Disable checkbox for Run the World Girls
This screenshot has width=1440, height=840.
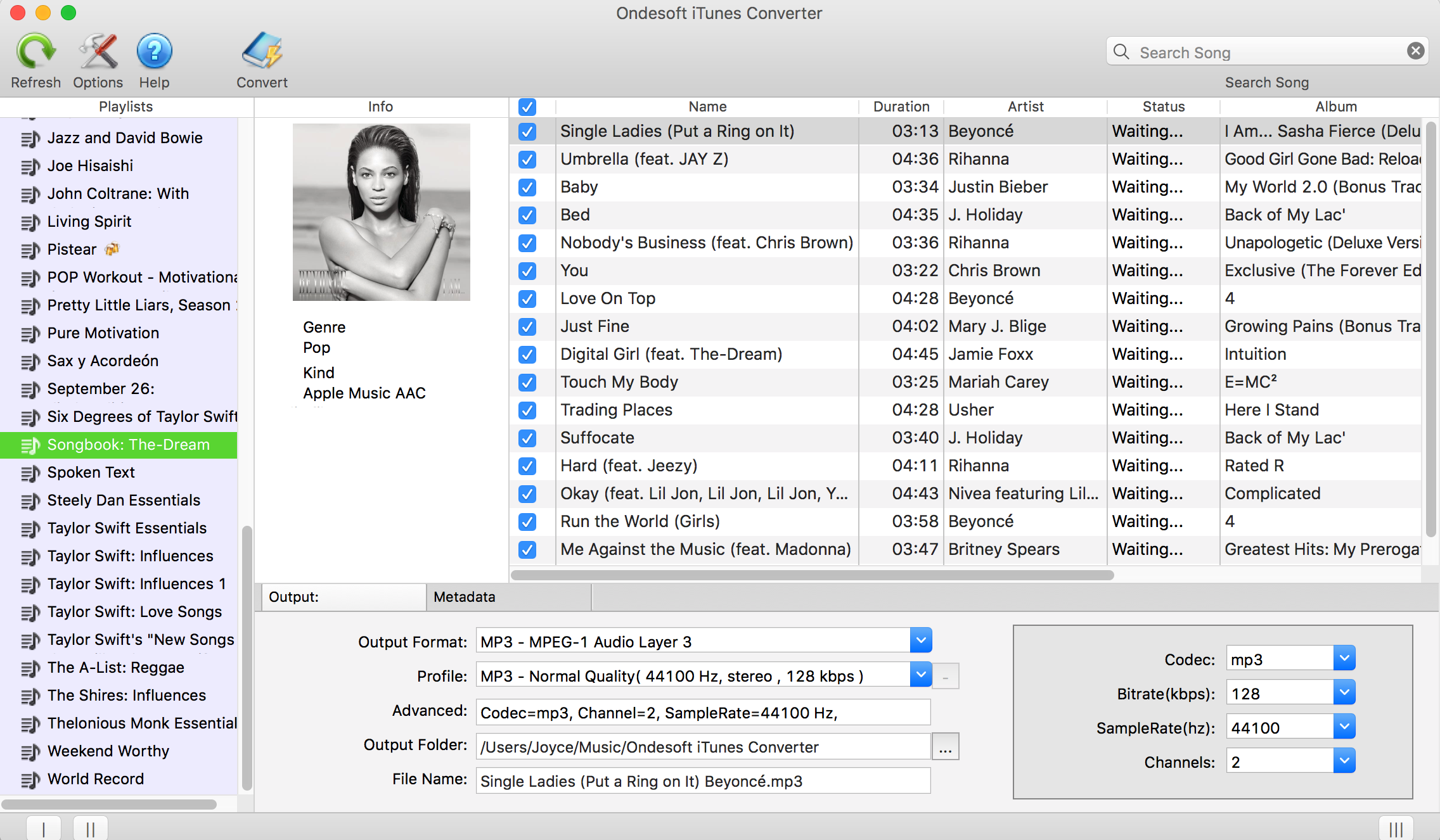[x=527, y=521]
